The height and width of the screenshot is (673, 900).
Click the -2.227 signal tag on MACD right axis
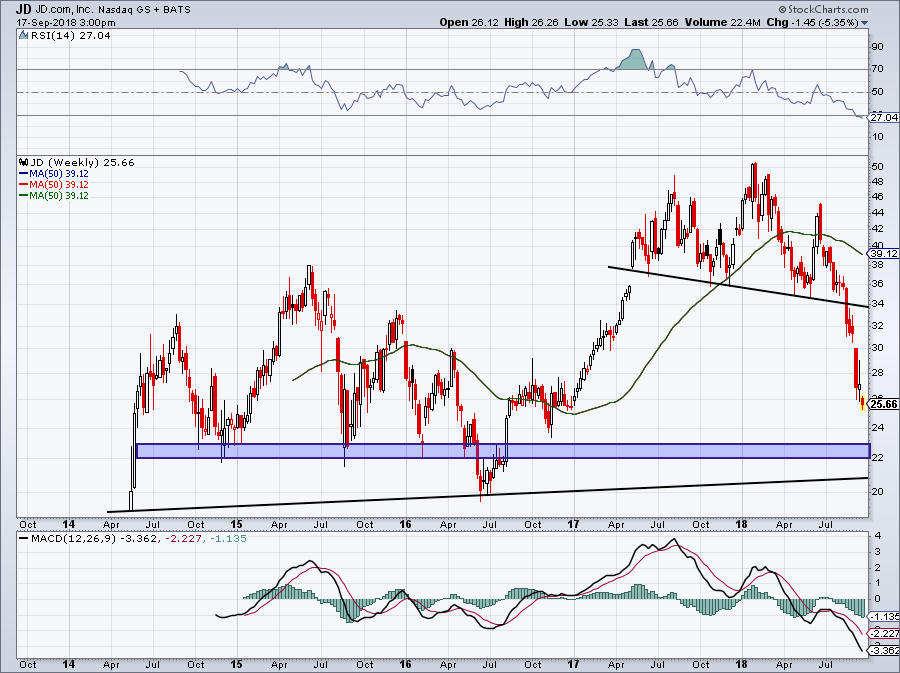pos(884,633)
